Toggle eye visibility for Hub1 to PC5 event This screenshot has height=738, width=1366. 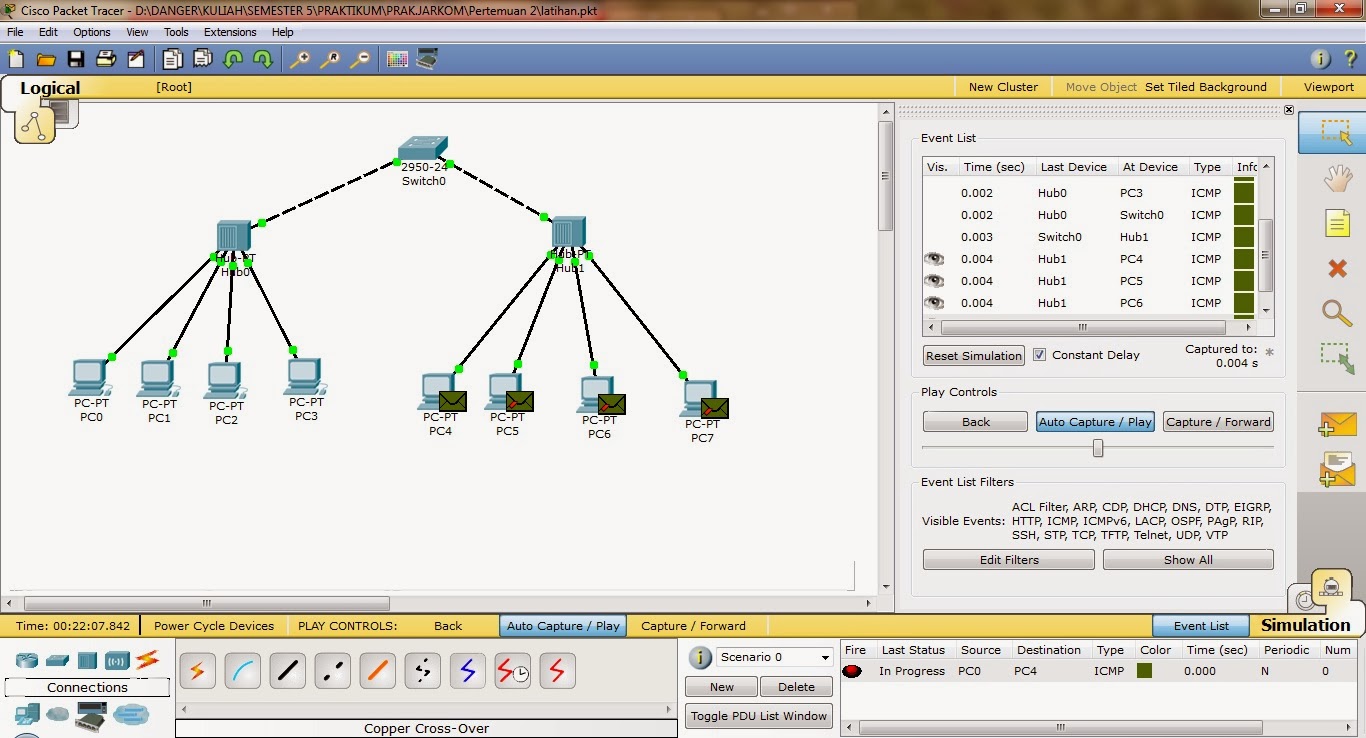pyautogui.click(x=934, y=281)
